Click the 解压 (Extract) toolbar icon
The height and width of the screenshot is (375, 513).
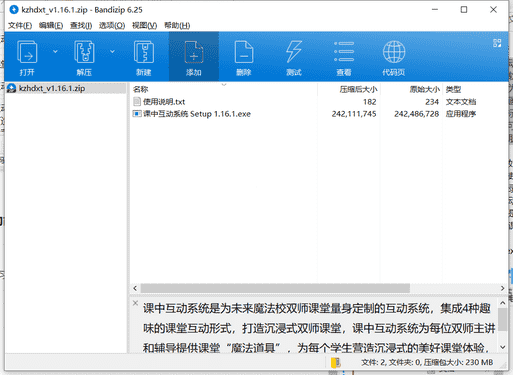tap(84, 52)
